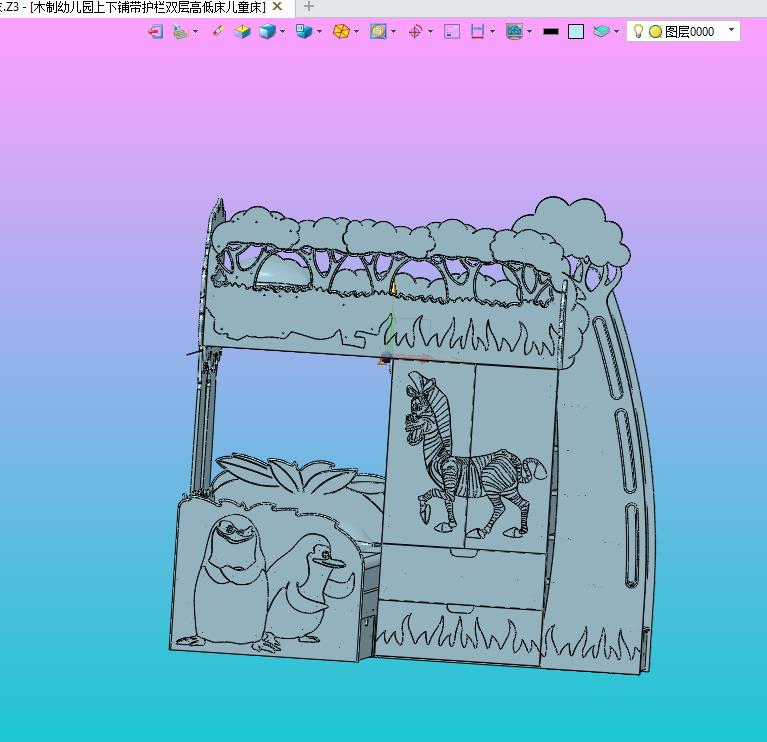Click the yellow-top box view icon
Viewport: 767px width, 742px height.
click(242, 32)
